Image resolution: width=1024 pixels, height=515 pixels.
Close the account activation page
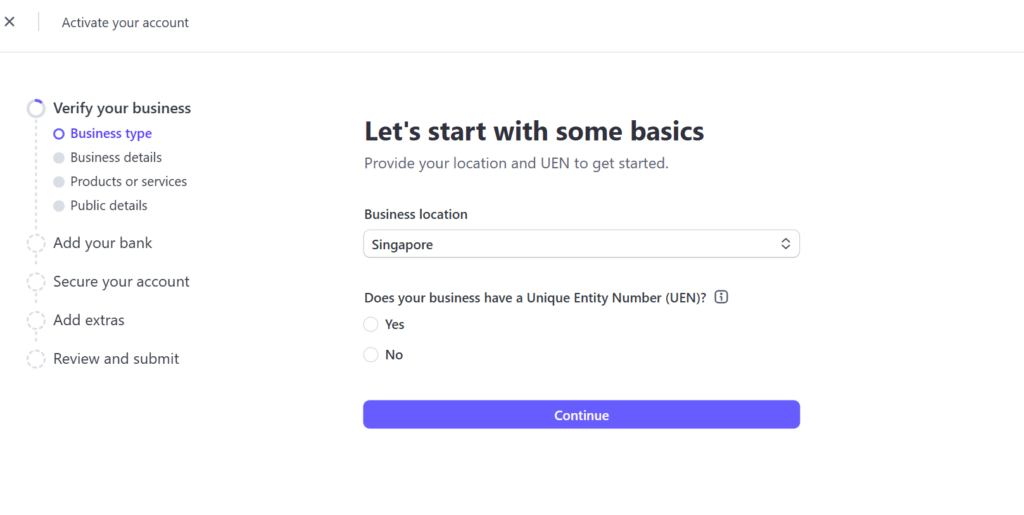click(10, 22)
